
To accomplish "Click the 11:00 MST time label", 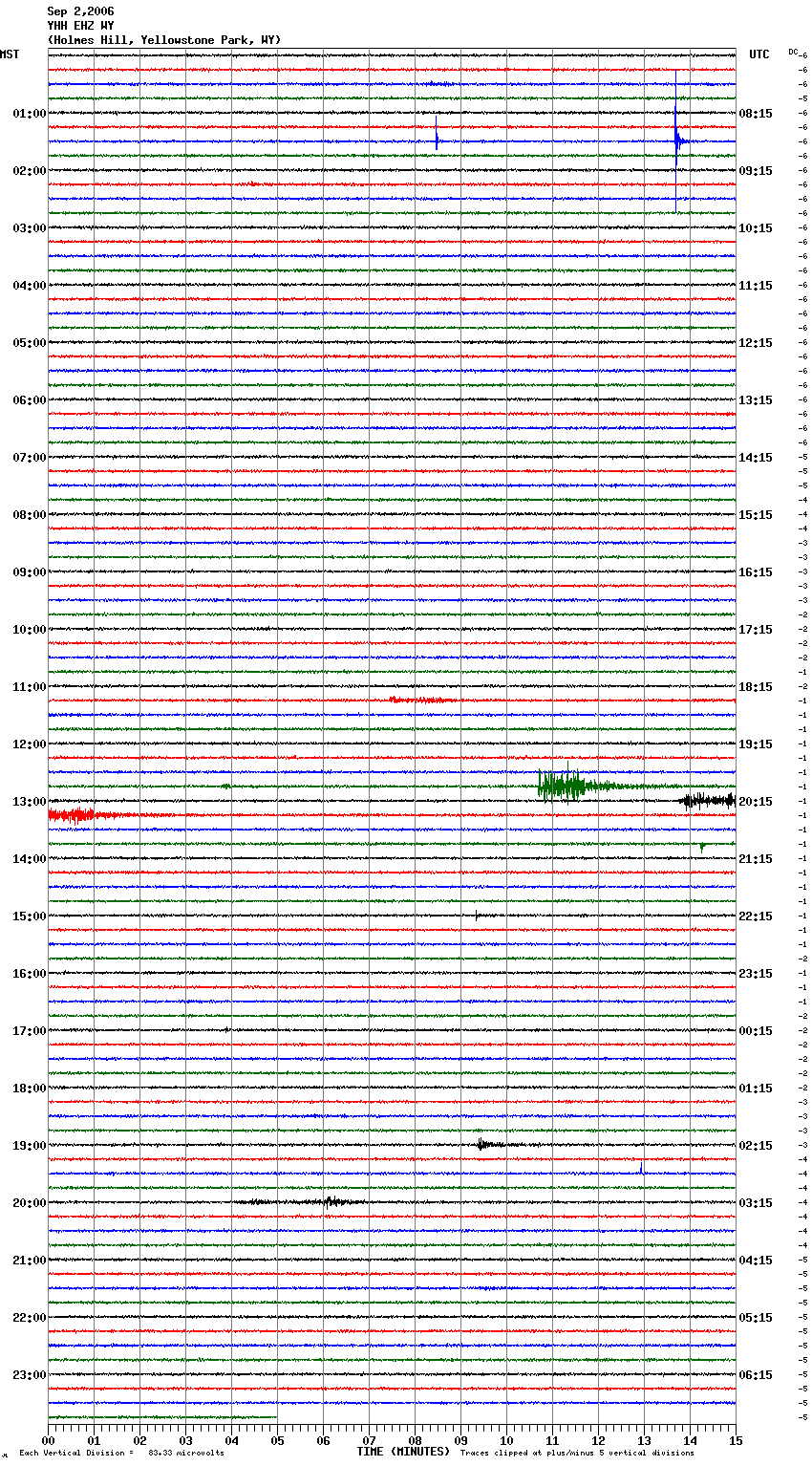I will pos(30,687).
